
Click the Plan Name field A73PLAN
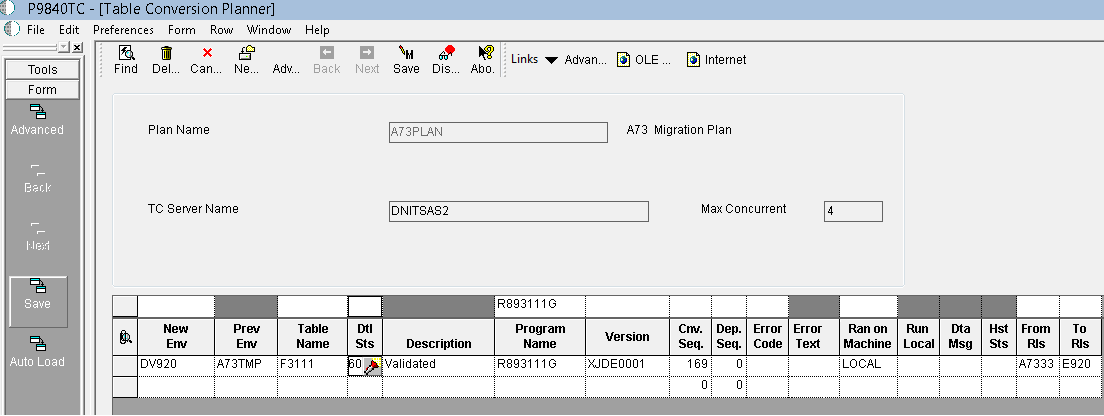[x=498, y=132]
